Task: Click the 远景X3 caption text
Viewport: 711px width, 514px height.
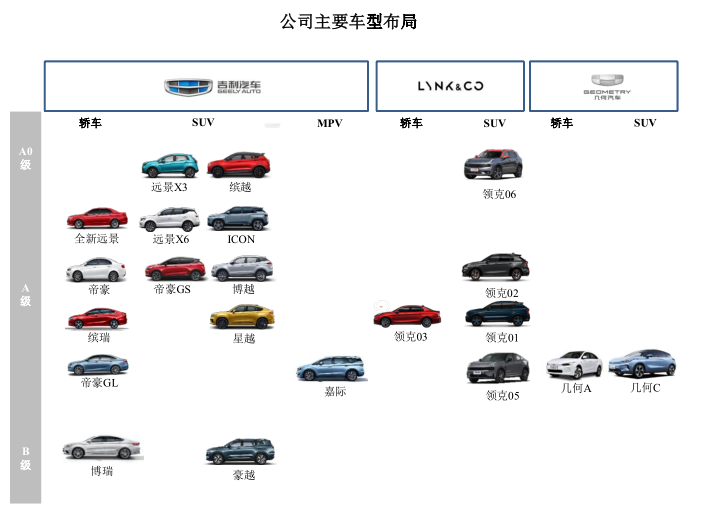Action: (169, 187)
